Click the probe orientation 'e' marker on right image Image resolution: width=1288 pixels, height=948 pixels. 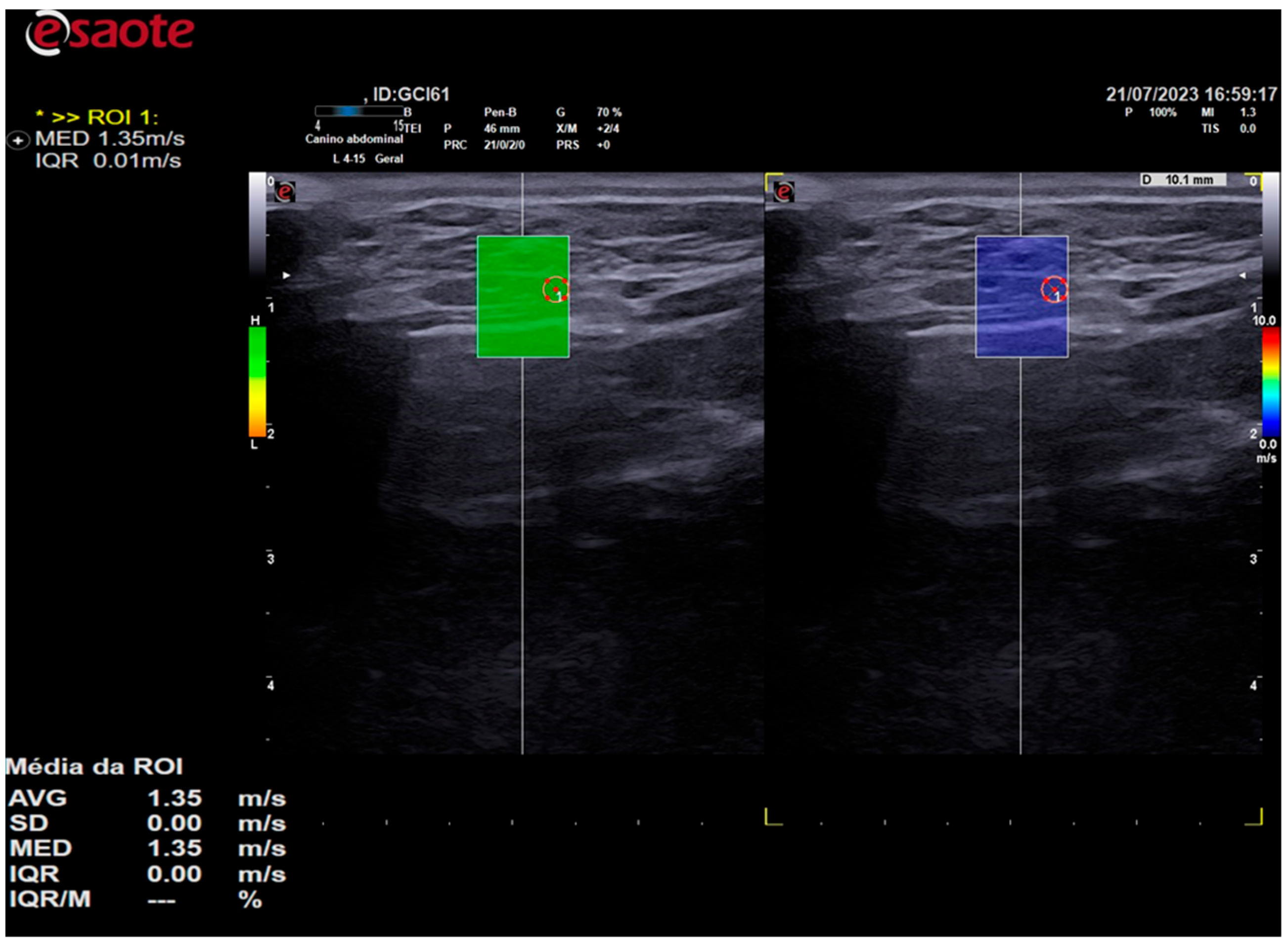click(x=784, y=192)
